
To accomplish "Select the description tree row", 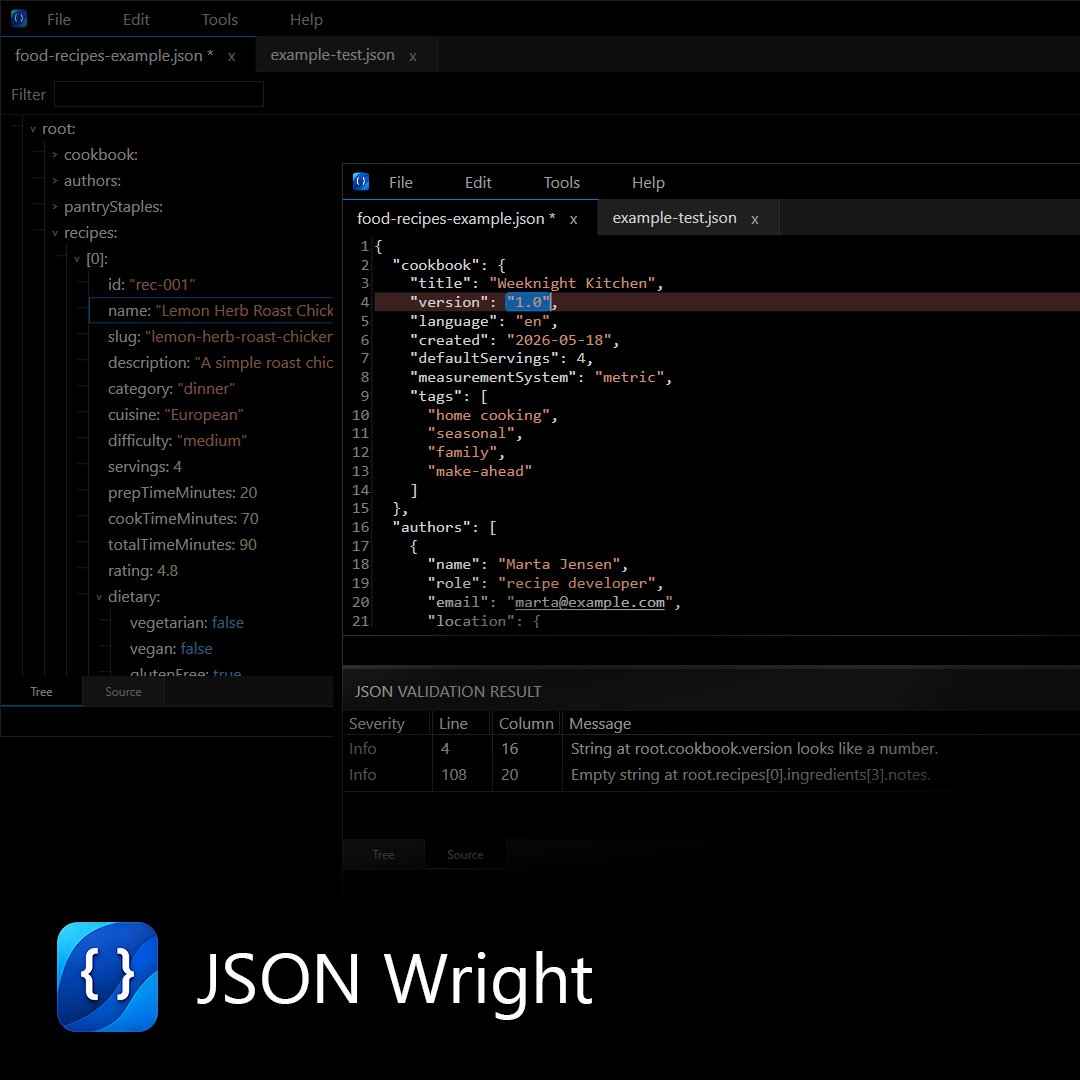I will pyautogui.click(x=220, y=363).
